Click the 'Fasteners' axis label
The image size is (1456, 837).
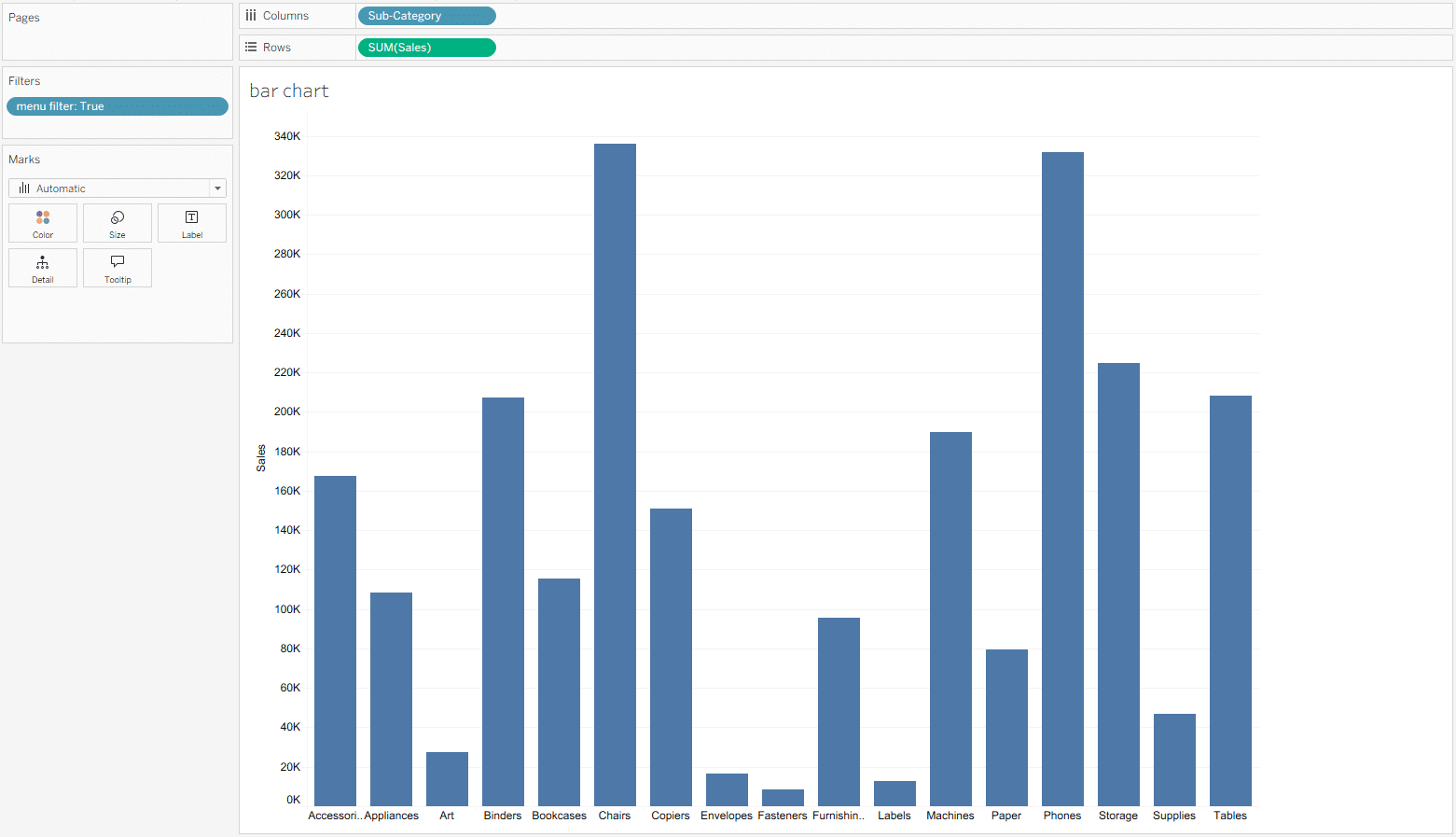(783, 816)
